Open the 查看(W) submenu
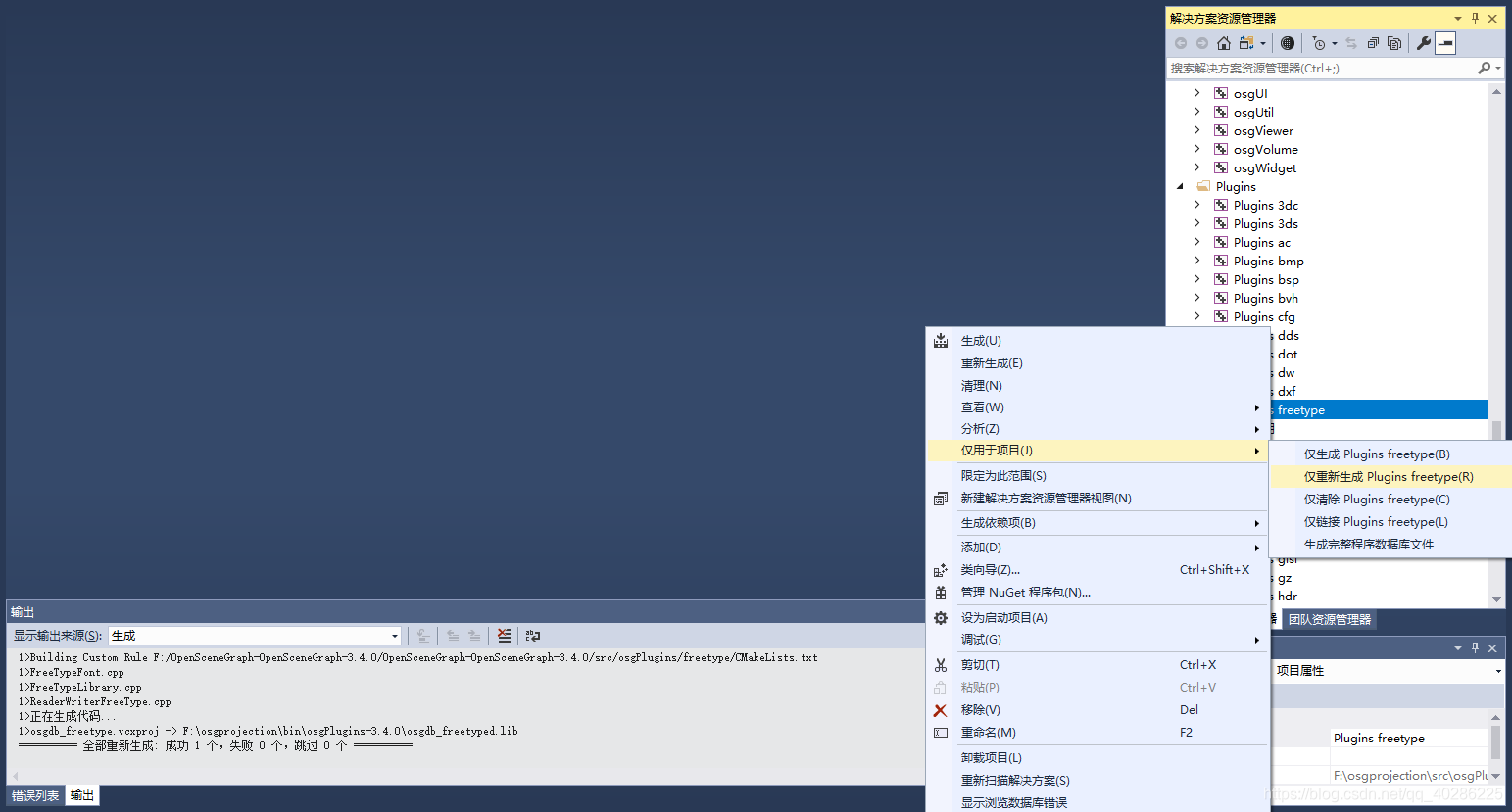1512x812 pixels. pos(1097,407)
